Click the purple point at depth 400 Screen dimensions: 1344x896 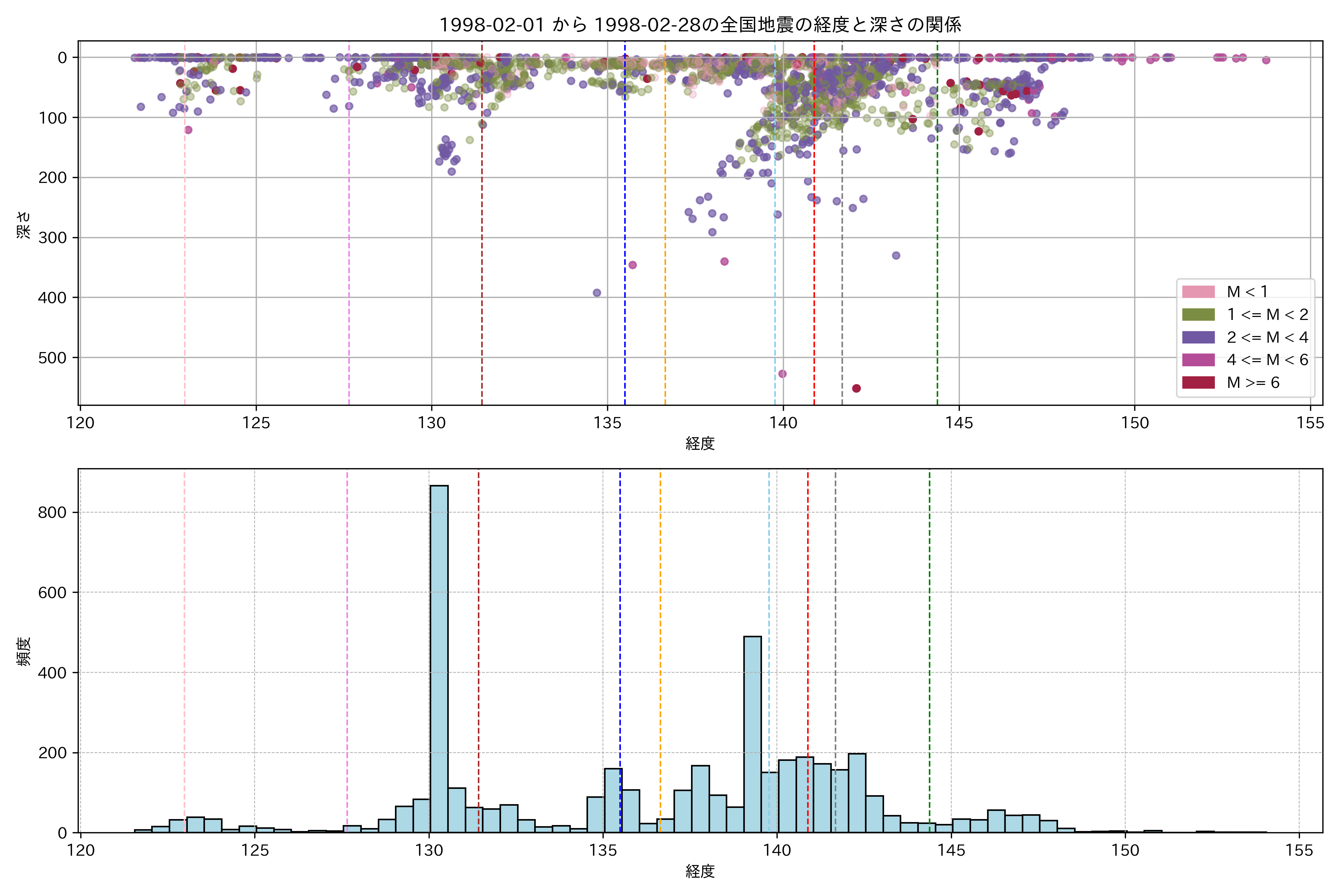[597, 293]
